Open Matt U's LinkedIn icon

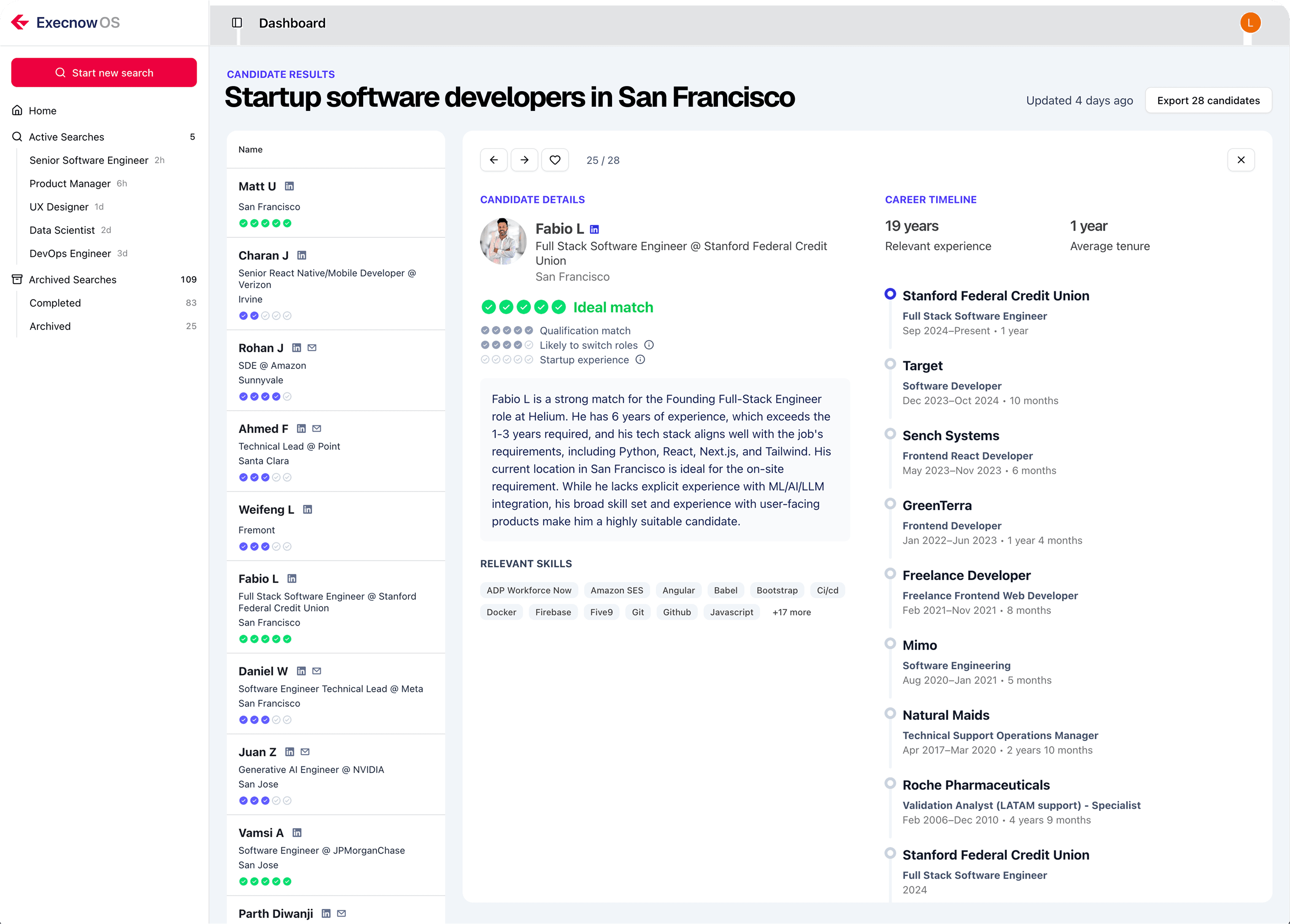click(x=289, y=186)
